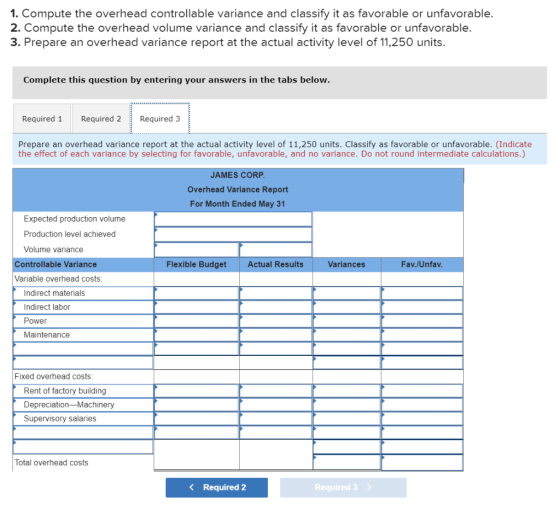The width and height of the screenshot is (560, 509).
Task: Open Rent of factory building Fav./Unfav. dropdown
Action: pos(422,391)
